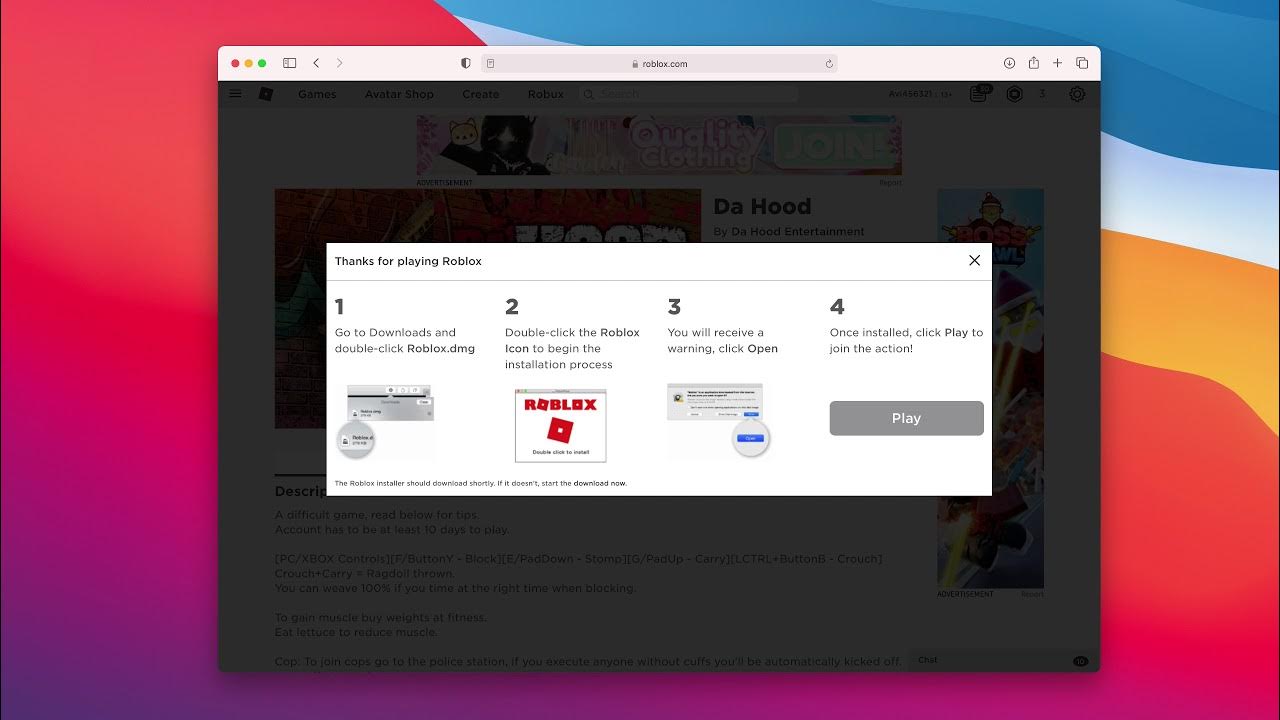The image size is (1280, 720).
Task: Click the Roblox icon installer illustration
Action: coord(560,425)
